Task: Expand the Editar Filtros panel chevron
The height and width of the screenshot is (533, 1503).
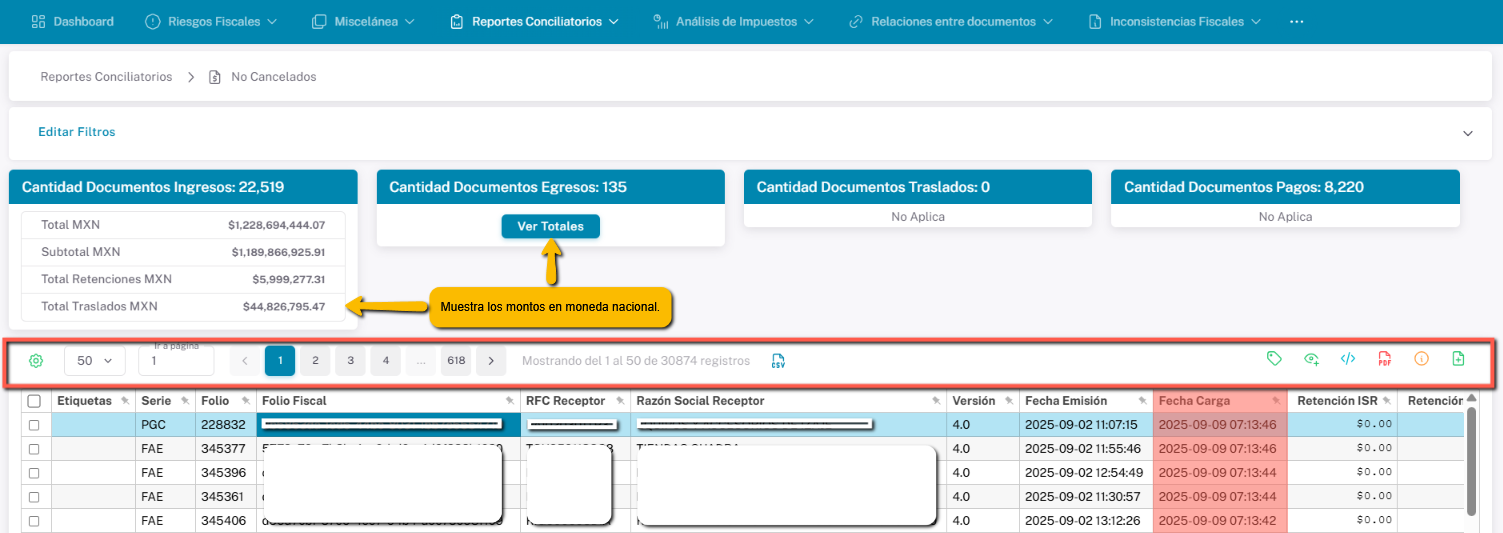Action: click(x=1468, y=133)
